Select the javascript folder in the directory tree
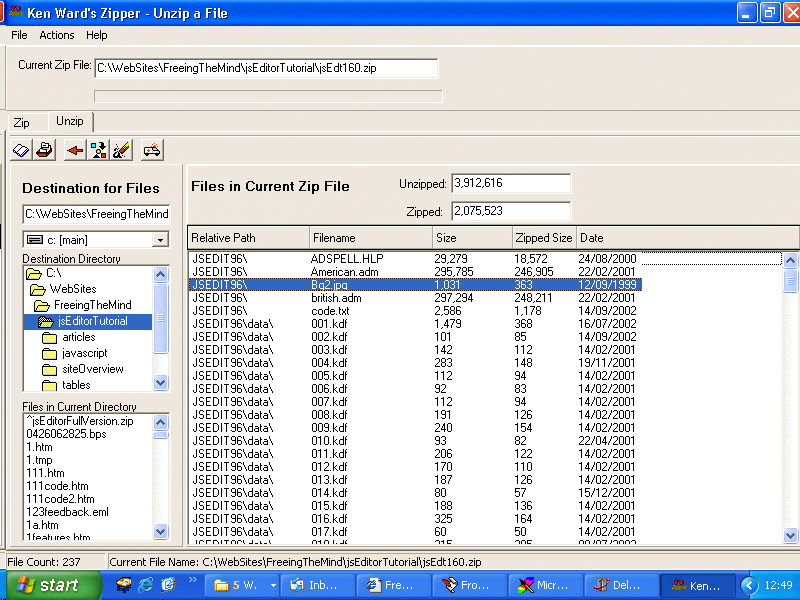800x600 pixels. [84, 352]
